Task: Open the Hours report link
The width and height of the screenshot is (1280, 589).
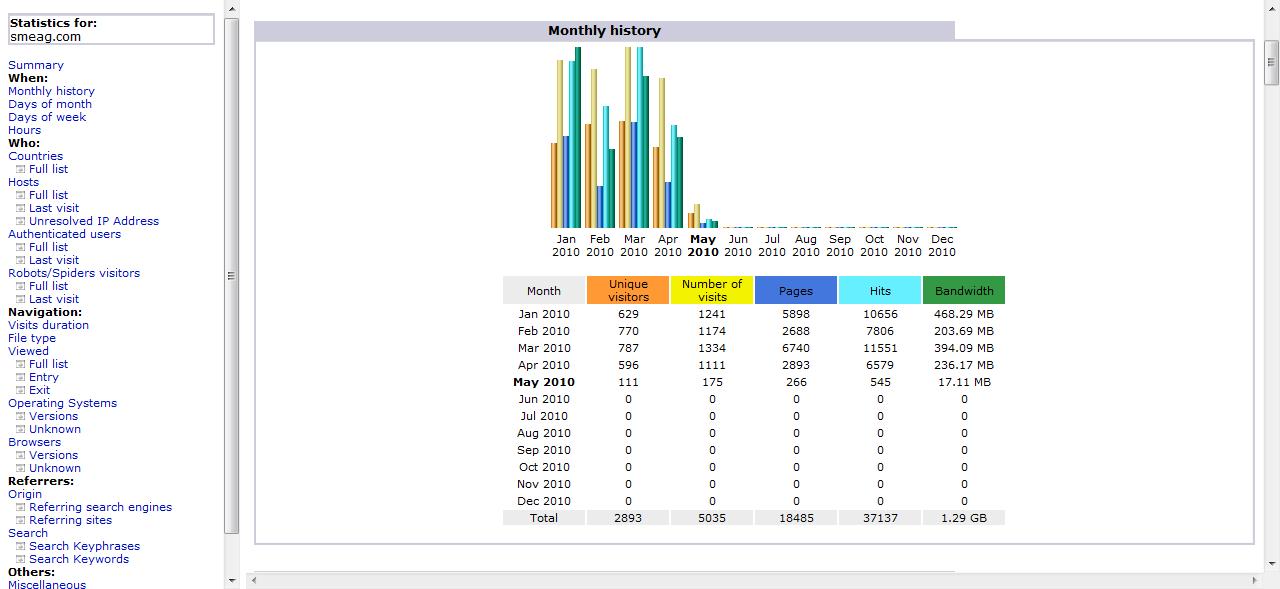Action: (25, 130)
